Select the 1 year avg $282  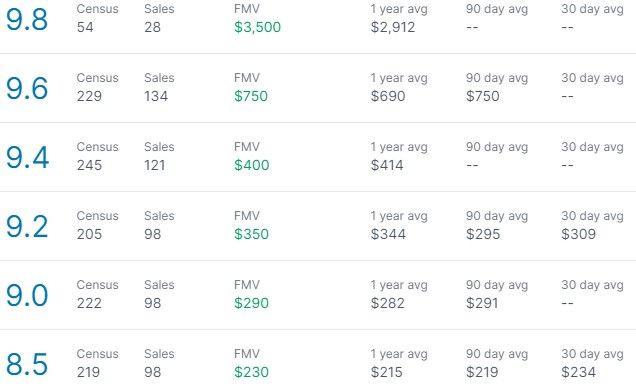tap(387, 303)
